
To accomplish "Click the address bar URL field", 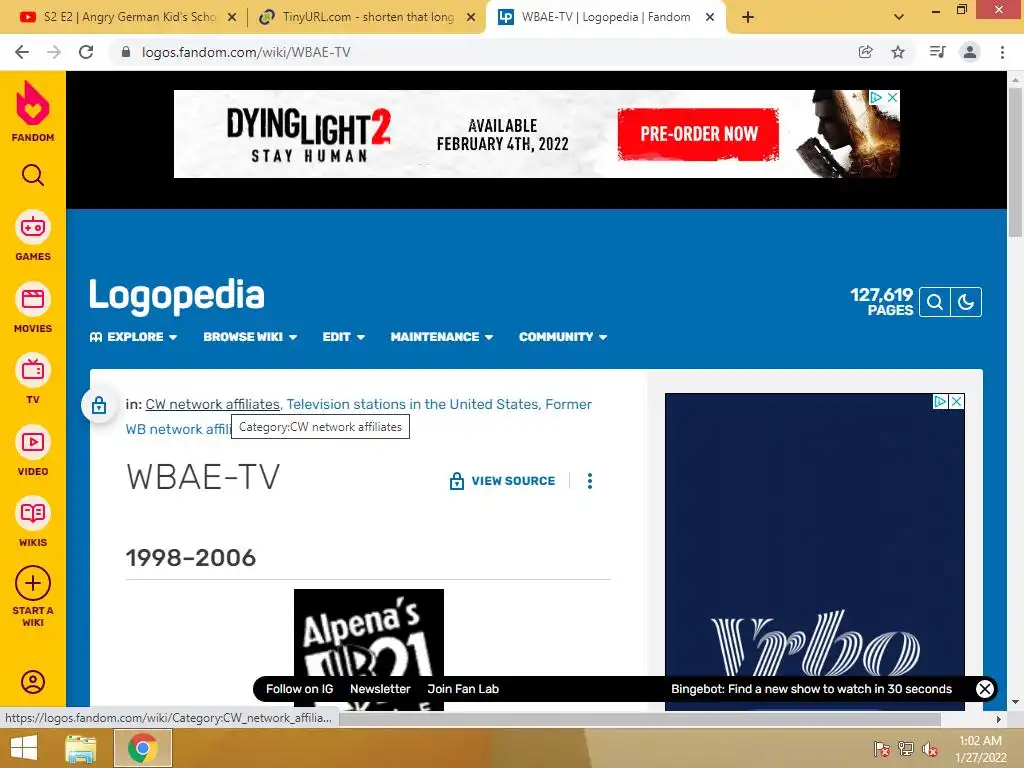I will click(x=483, y=52).
